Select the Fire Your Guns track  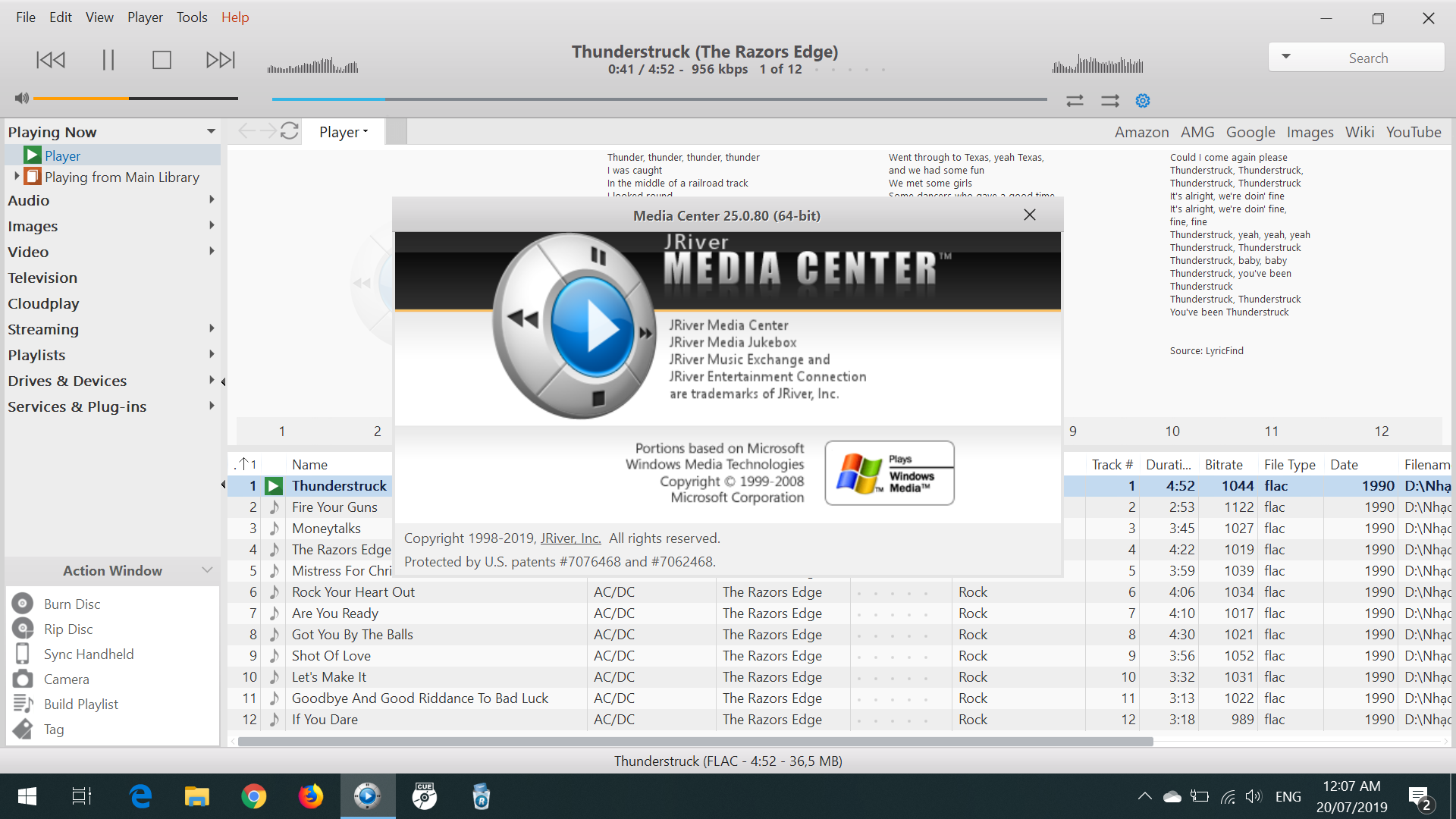pos(334,507)
